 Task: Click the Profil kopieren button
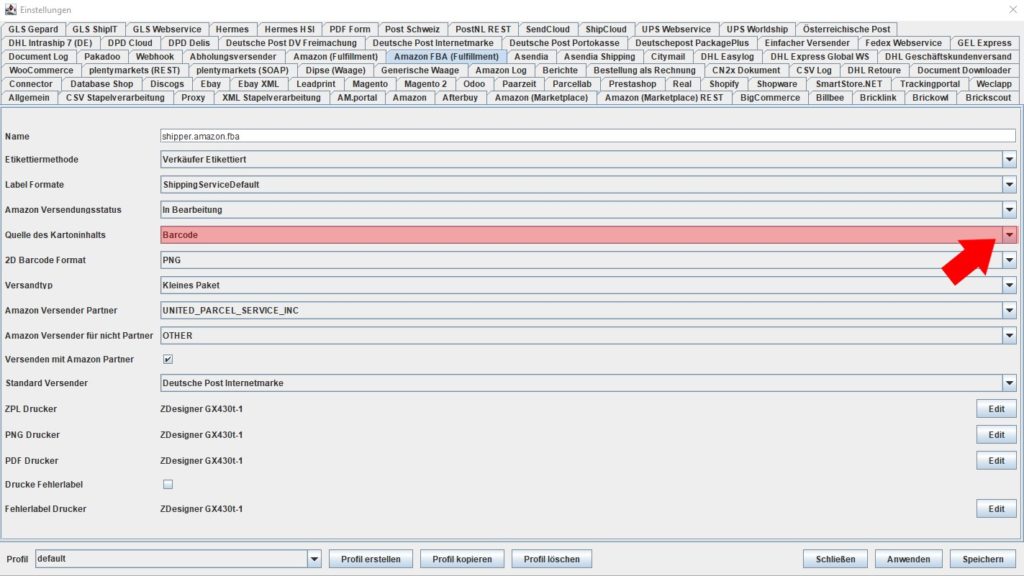pyautogui.click(x=462, y=559)
